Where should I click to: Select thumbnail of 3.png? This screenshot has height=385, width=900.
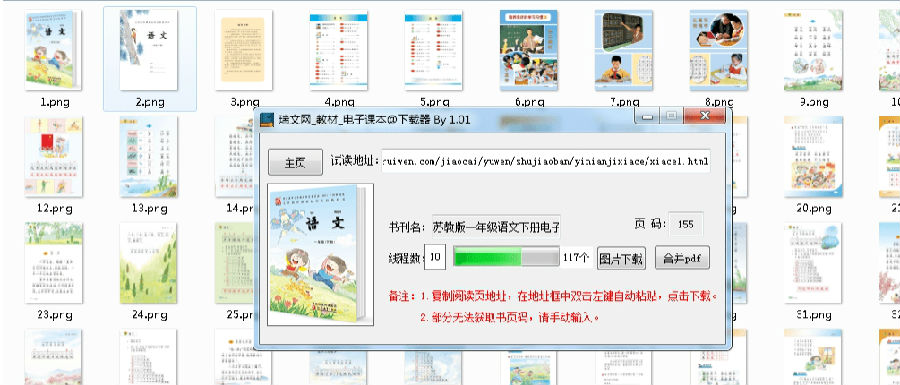(243, 50)
